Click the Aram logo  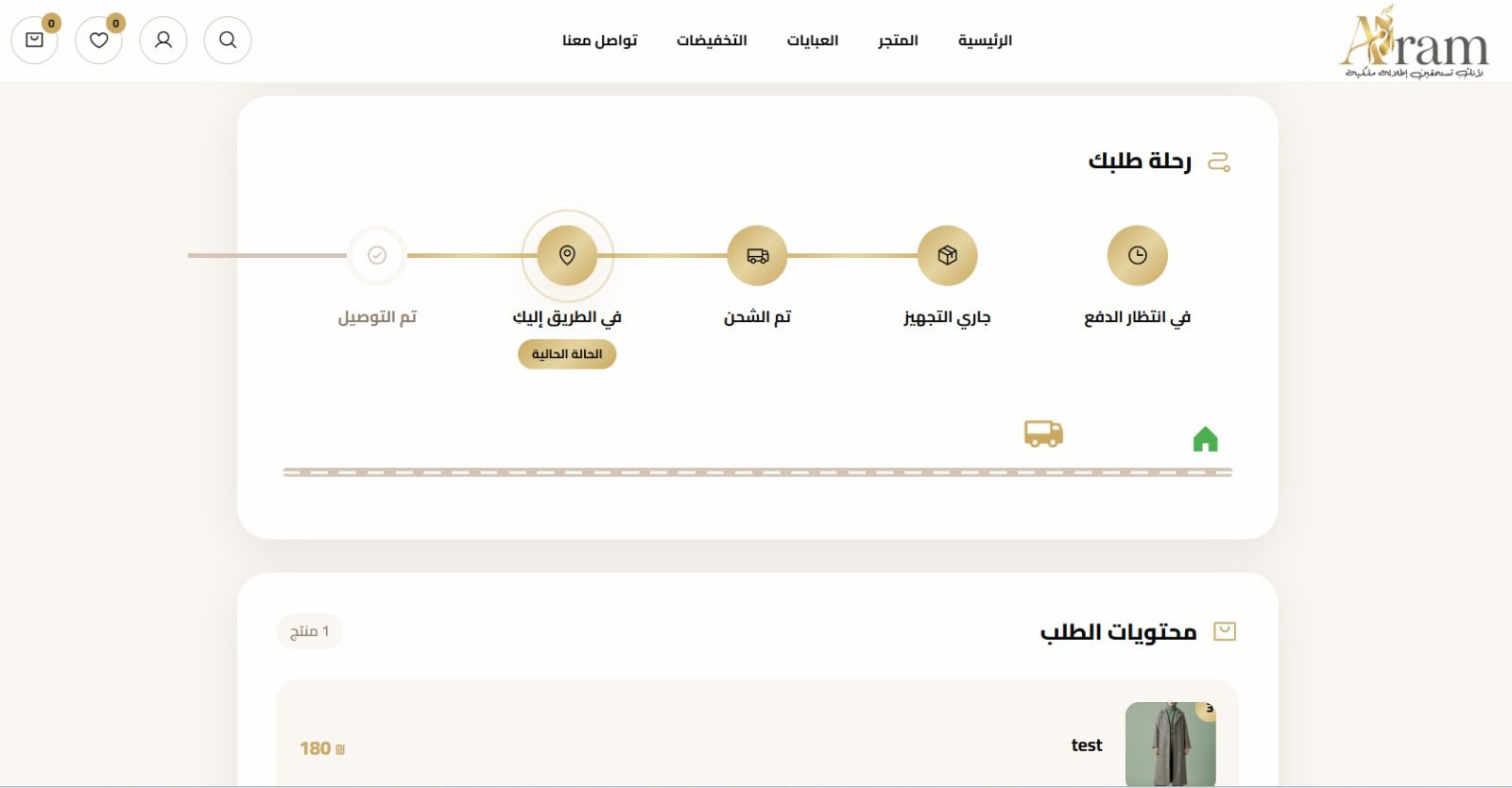click(x=1414, y=42)
